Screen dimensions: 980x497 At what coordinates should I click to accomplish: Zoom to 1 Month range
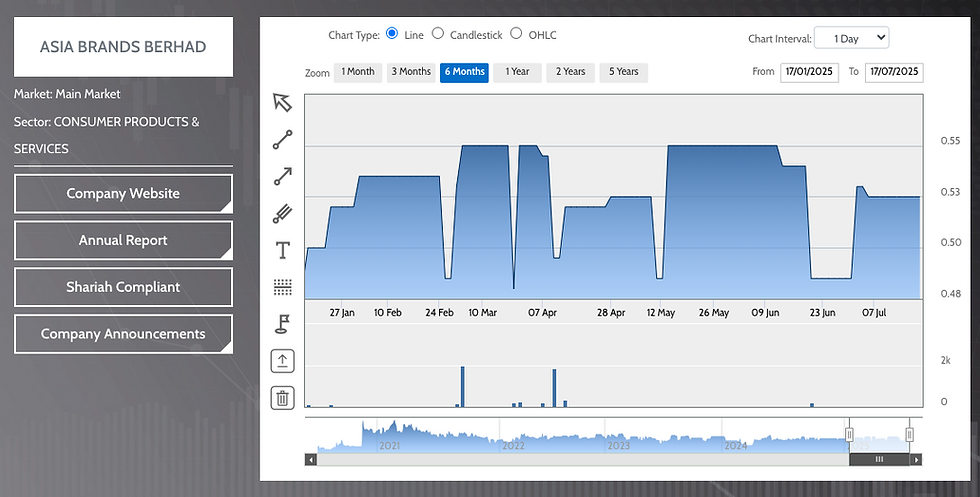click(x=358, y=72)
